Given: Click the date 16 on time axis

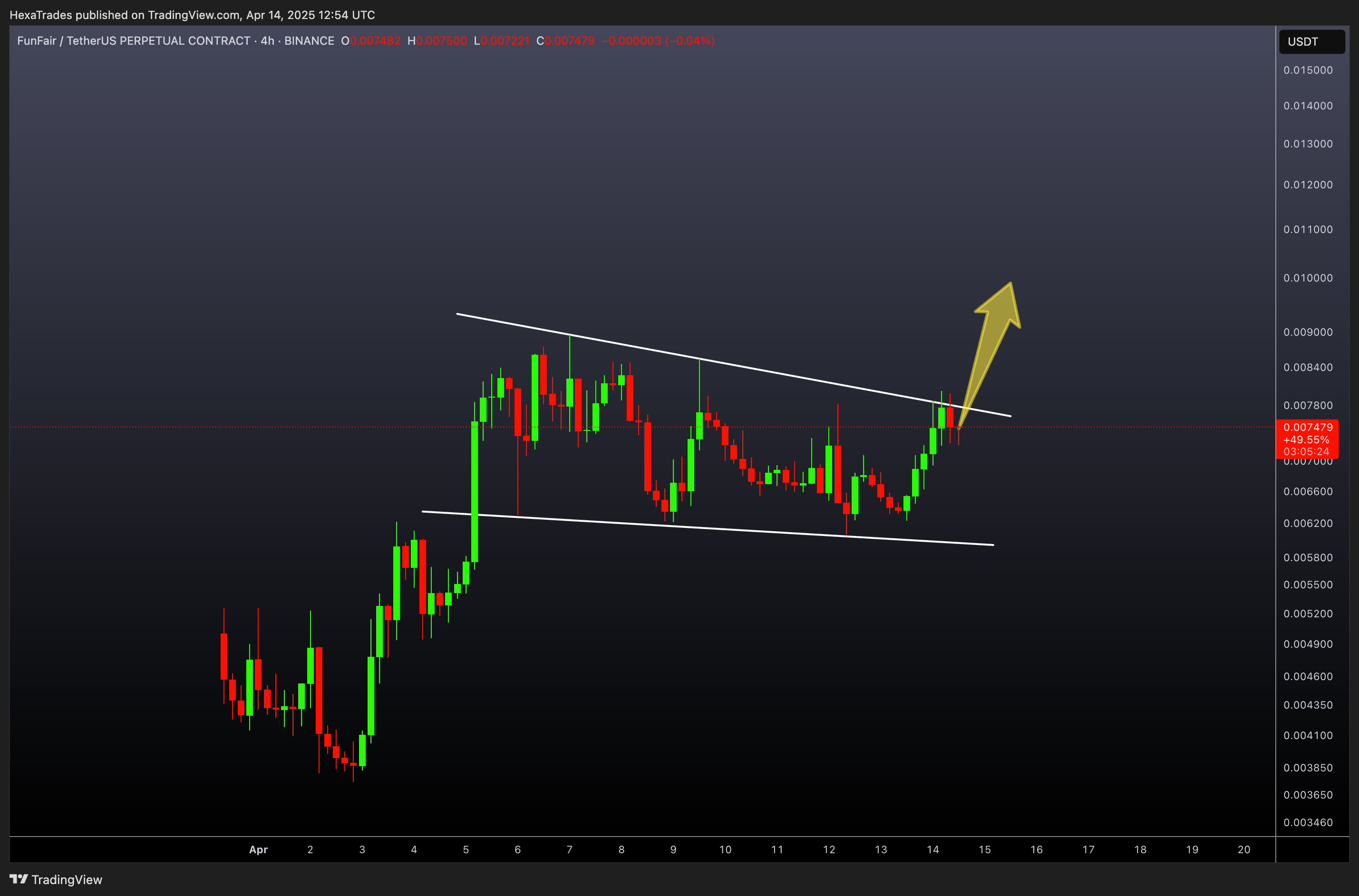Looking at the screenshot, I should click(1037, 850).
